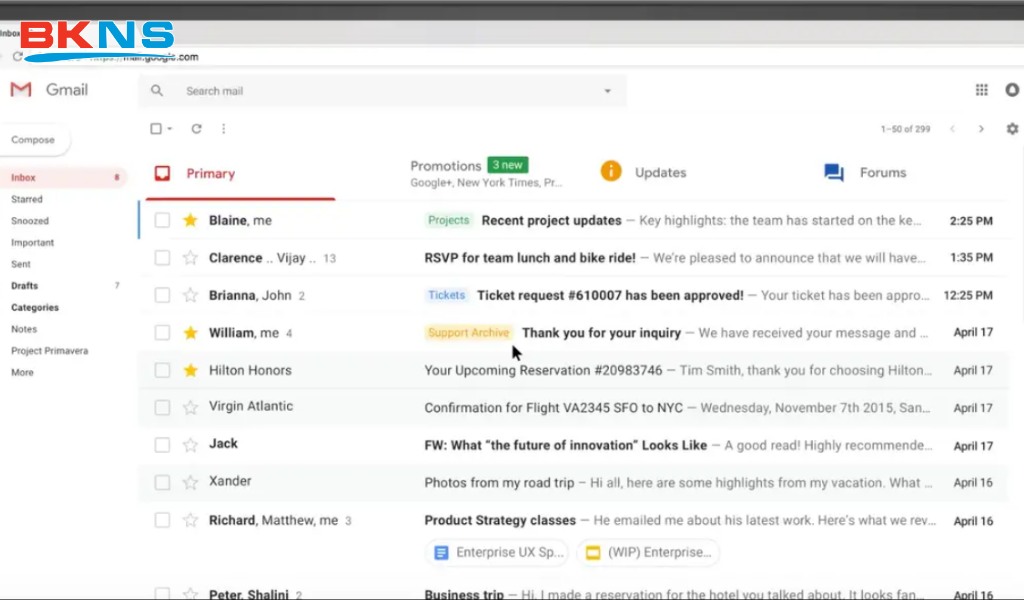Refresh the inbox with the reload icon

196,128
